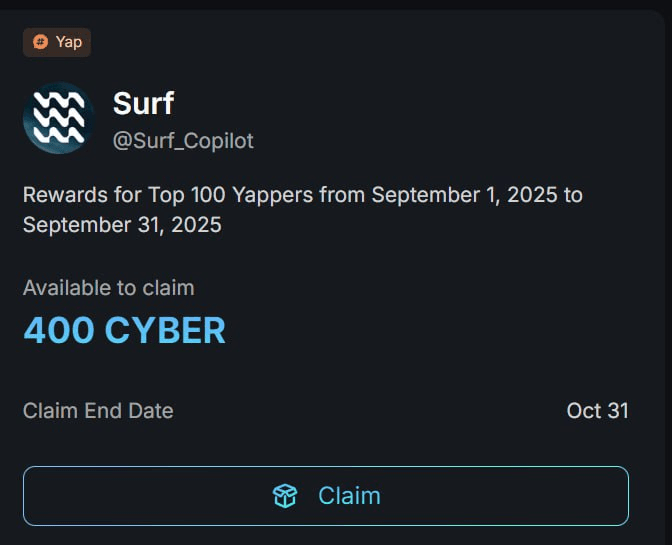Open the Surf wave logo avatar
Image resolution: width=672 pixels, height=545 pixels.
click(59, 118)
